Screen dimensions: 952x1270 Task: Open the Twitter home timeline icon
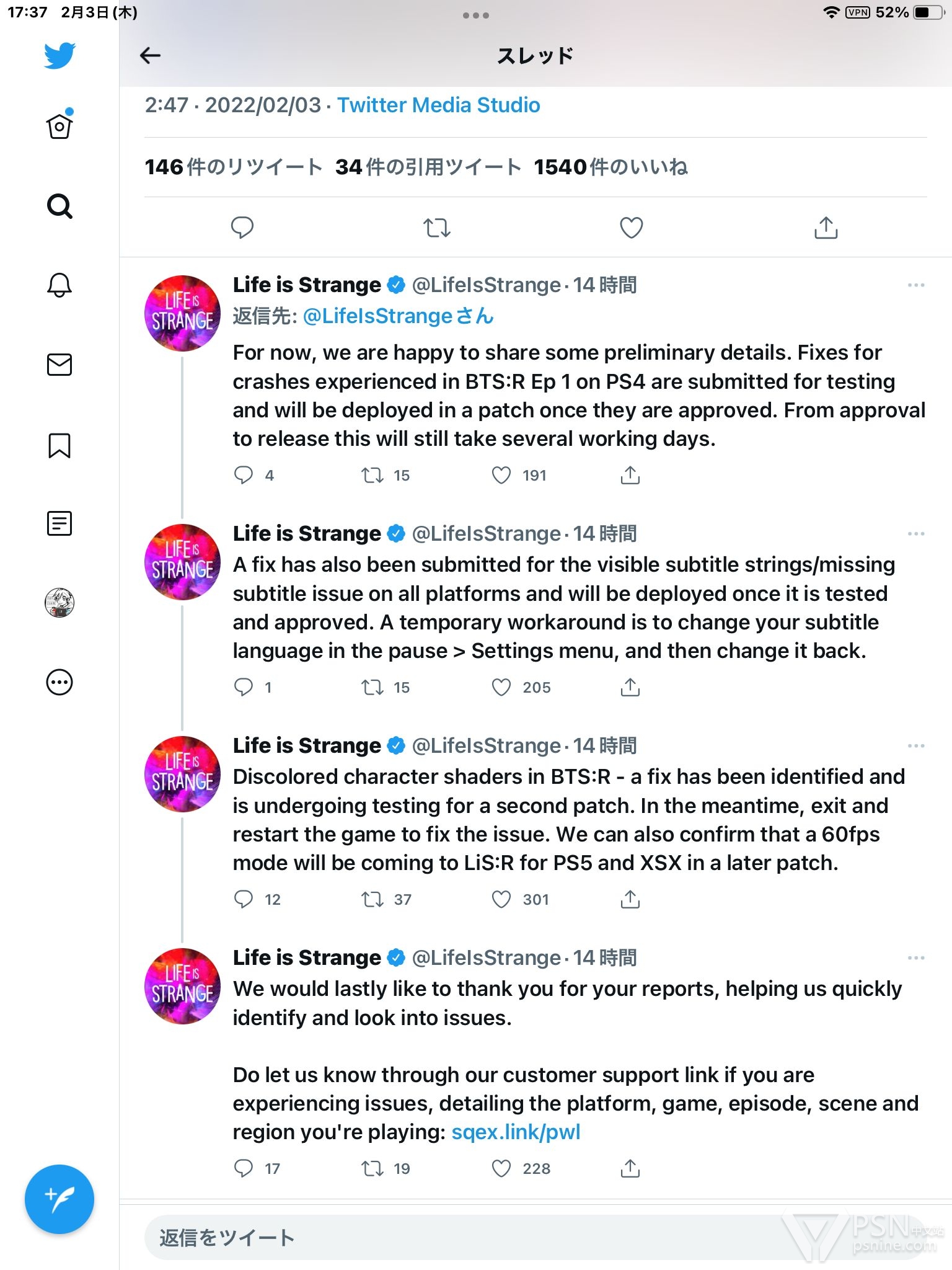(x=59, y=126)
